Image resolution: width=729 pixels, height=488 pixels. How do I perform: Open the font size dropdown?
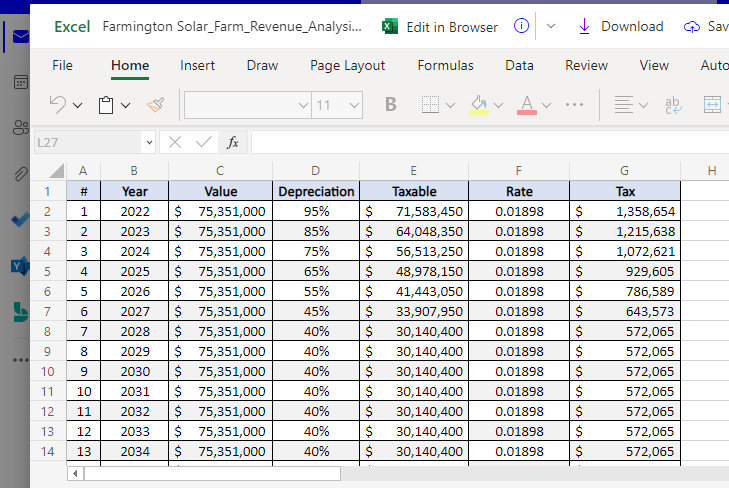[x=353, y=105]
